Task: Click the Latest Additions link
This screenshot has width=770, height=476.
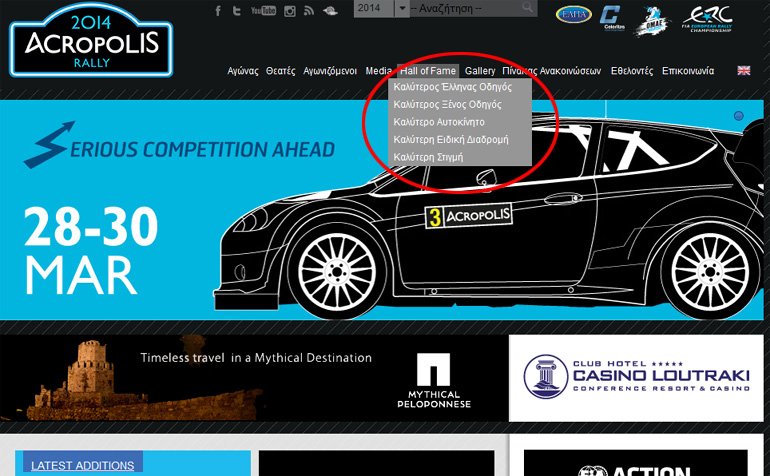Action: coord(82,465)
